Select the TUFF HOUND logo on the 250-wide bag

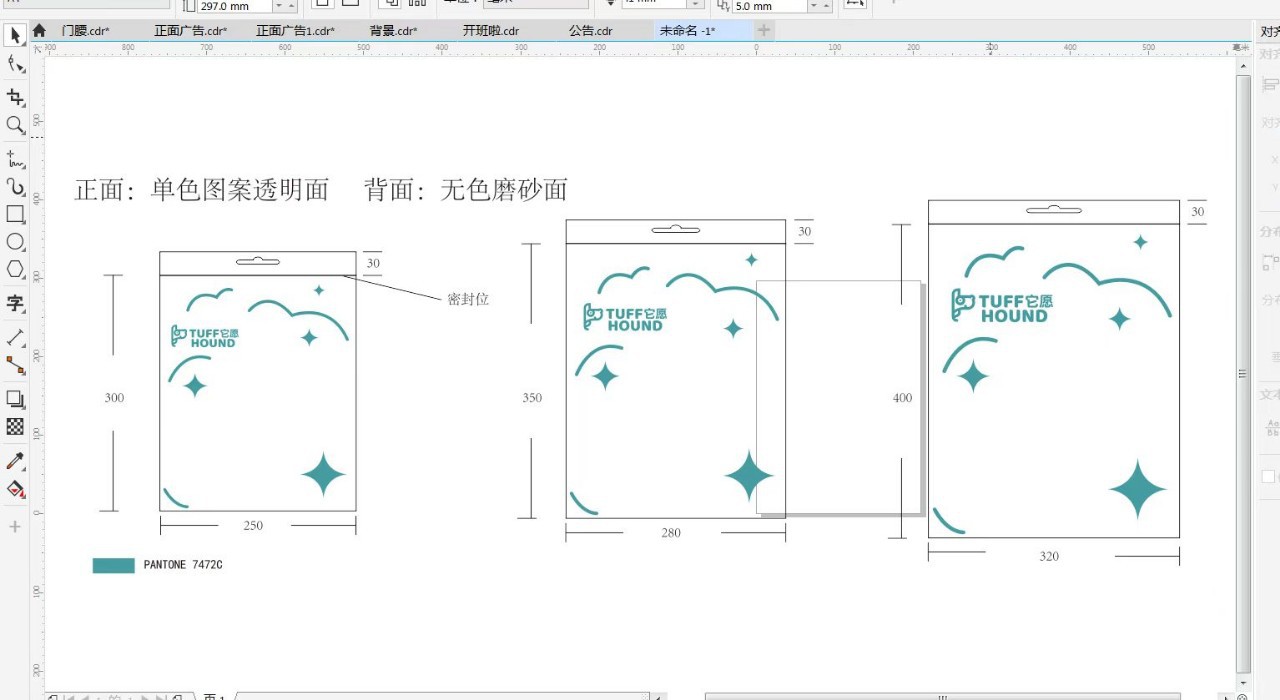pos(204,337)
